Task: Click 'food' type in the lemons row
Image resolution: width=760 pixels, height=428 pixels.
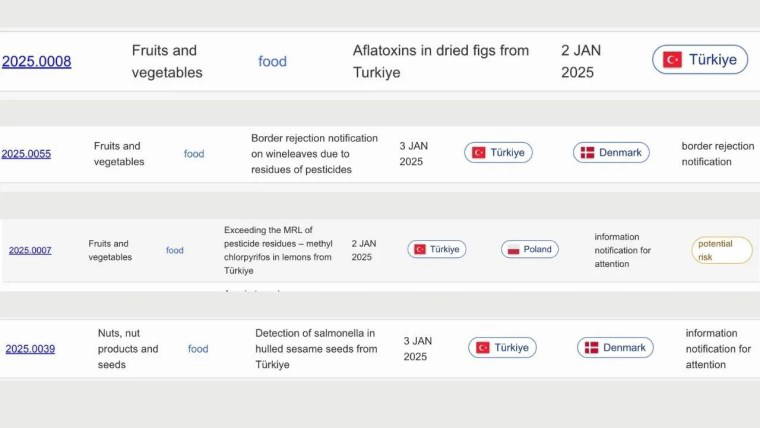Action: pyautogui.click(x=175, y=250)
